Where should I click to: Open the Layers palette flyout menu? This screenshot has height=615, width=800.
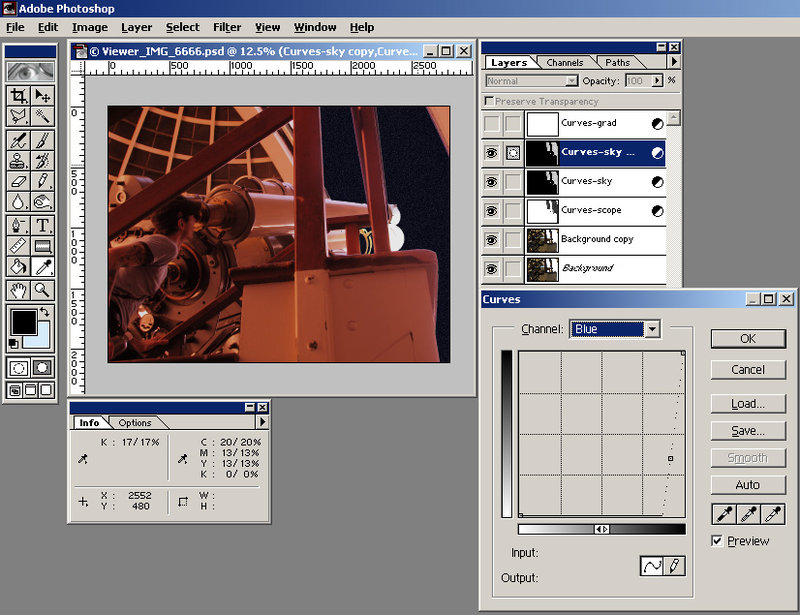click(x=674, y=62)
